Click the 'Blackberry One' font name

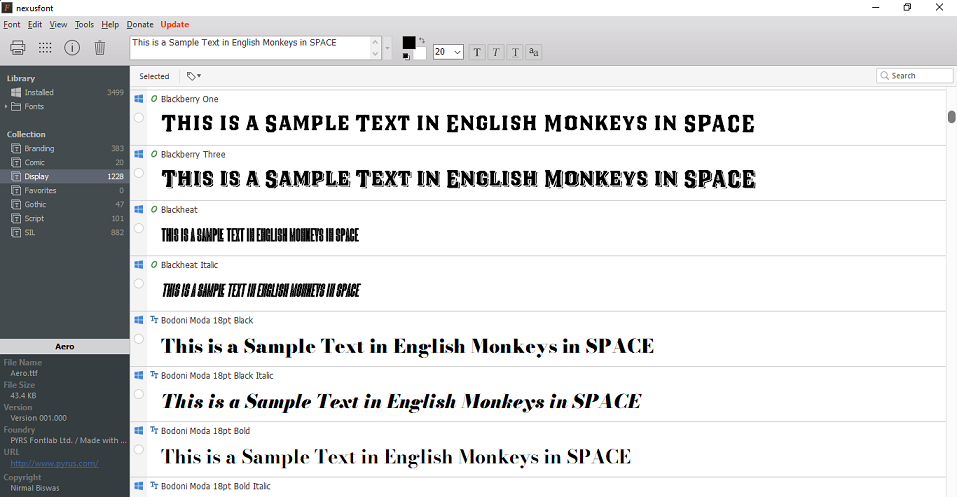190,99
